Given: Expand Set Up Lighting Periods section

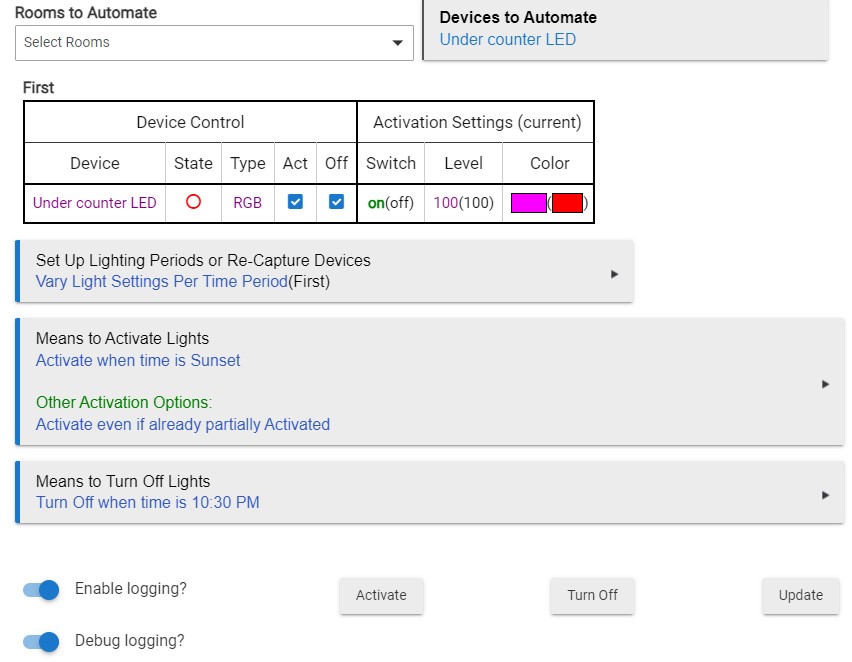Looking at the screenshot, I should (326, 271).
